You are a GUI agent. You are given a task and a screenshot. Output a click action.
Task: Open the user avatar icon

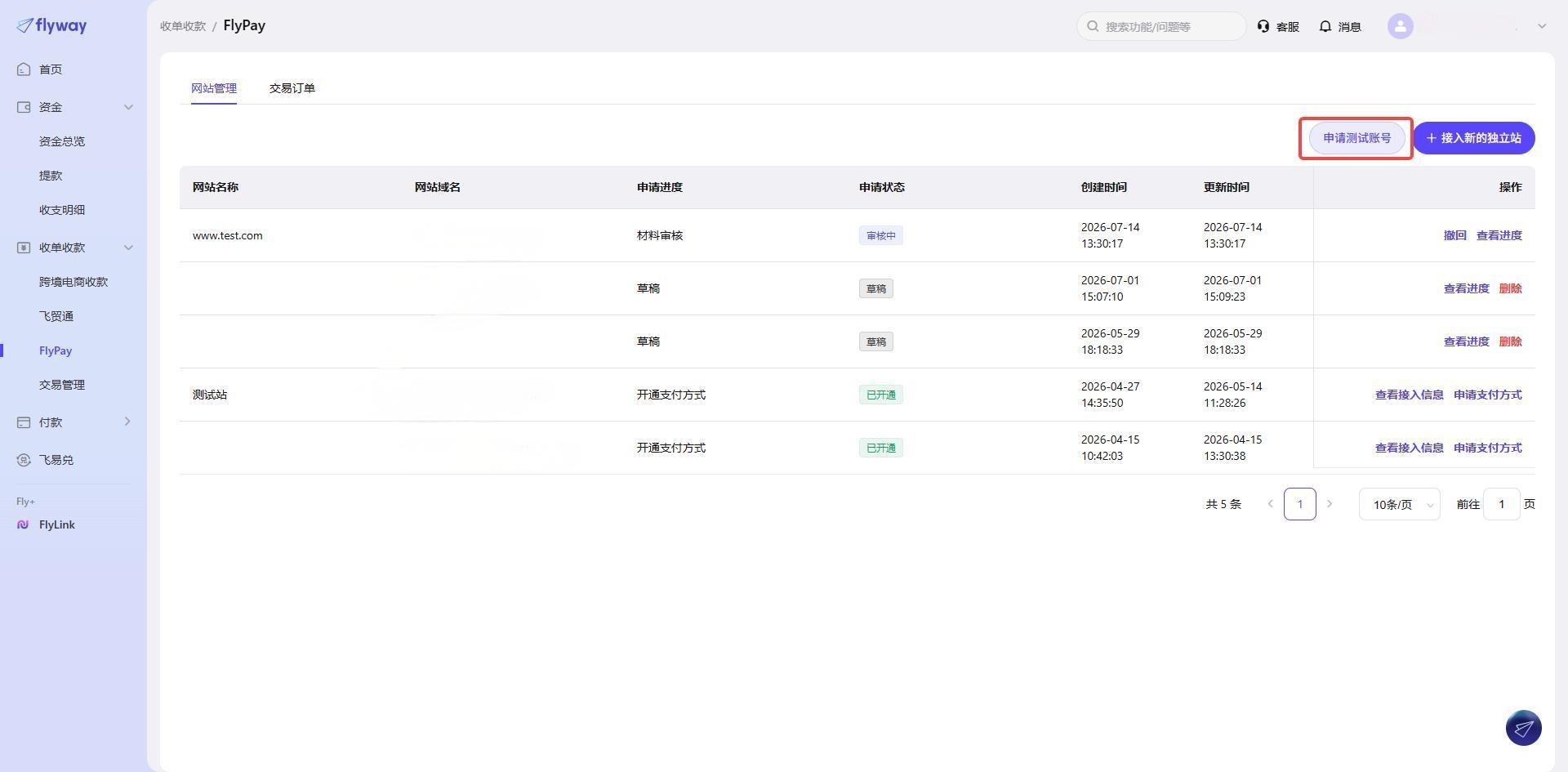[x=1401, y=26]
